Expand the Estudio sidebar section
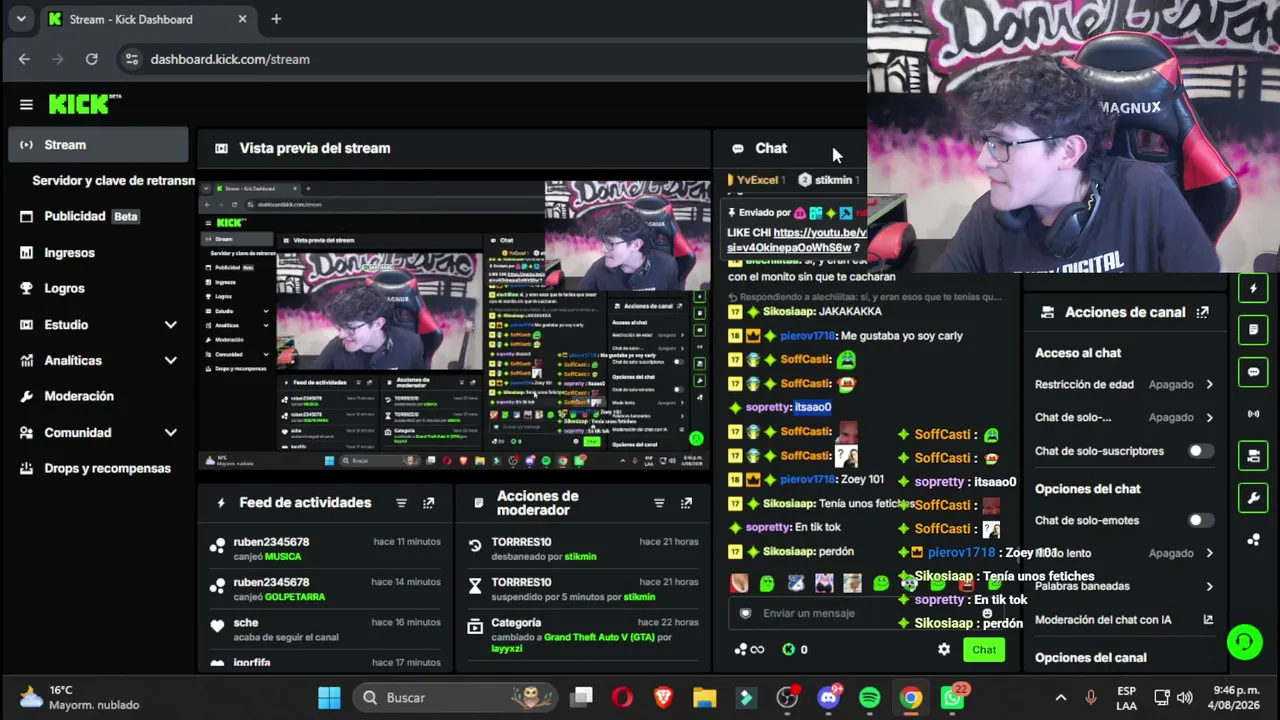Image resolution: width=1280 pixels, height=720 pixels. coord(170,325)
